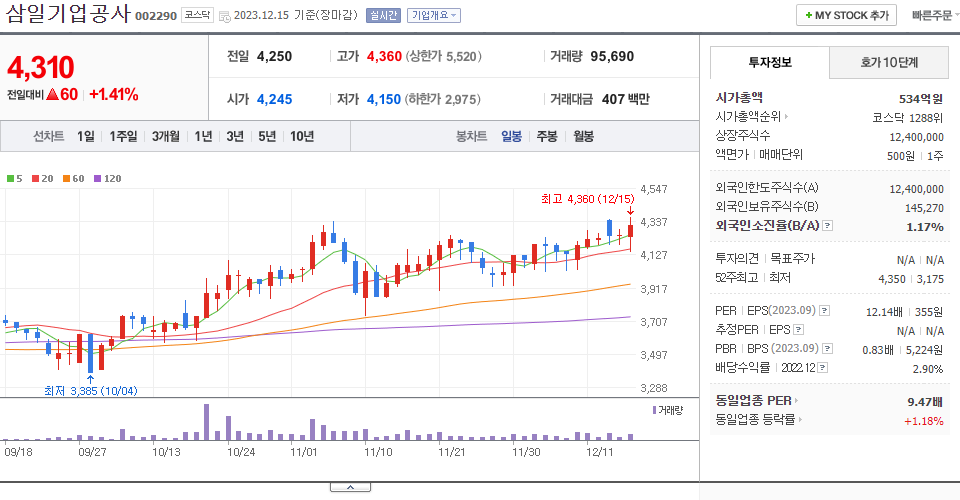Click the 거래량 volume legend
Image resolution: width=960 pixels, height=500 pixels.
668,410
